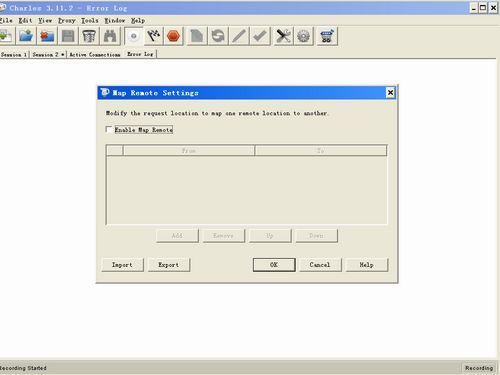Click Cancel in Map Remote Settings
Image resolution: width=500 pixels, height=375 pixels.
(320, 265)
